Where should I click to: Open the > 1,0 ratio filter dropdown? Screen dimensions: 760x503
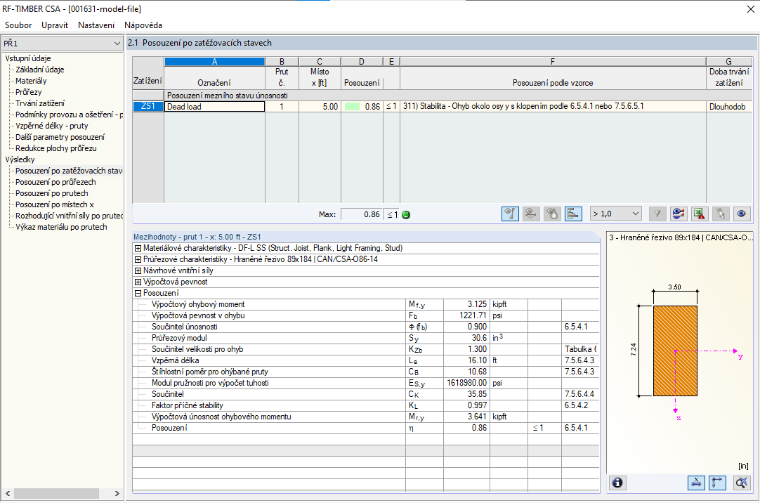[x=616, y=214]
